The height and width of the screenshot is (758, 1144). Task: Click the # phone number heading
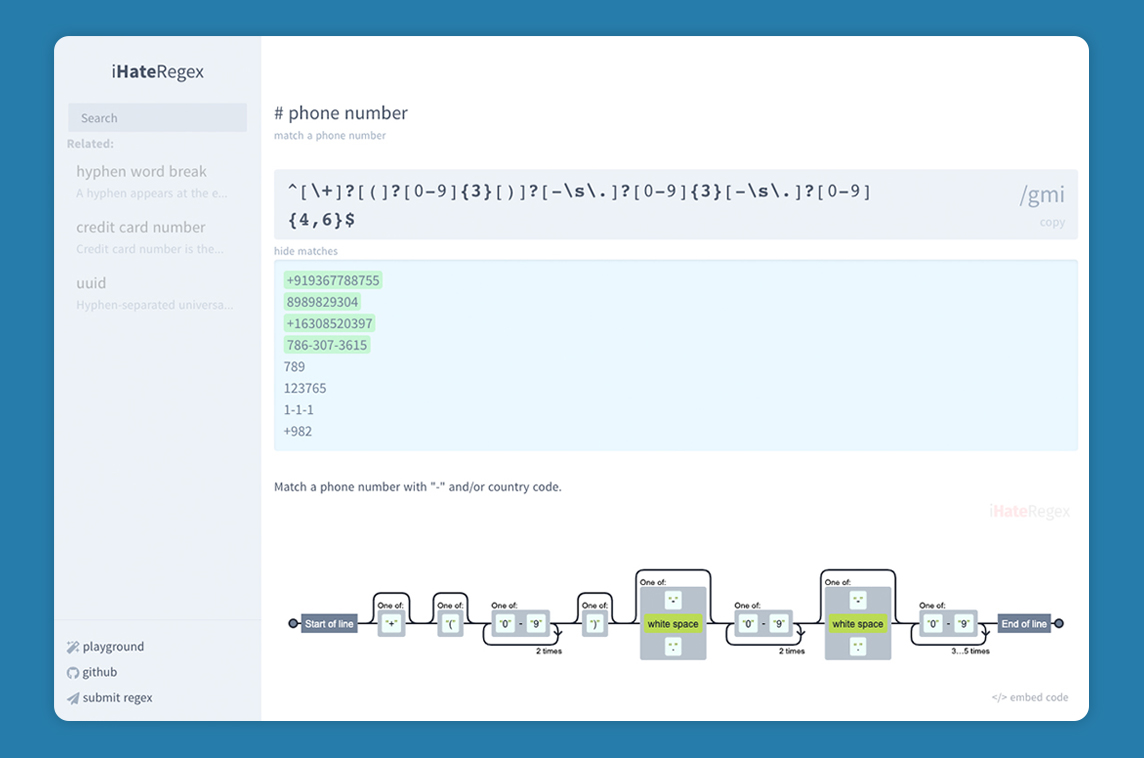[341, 113]
